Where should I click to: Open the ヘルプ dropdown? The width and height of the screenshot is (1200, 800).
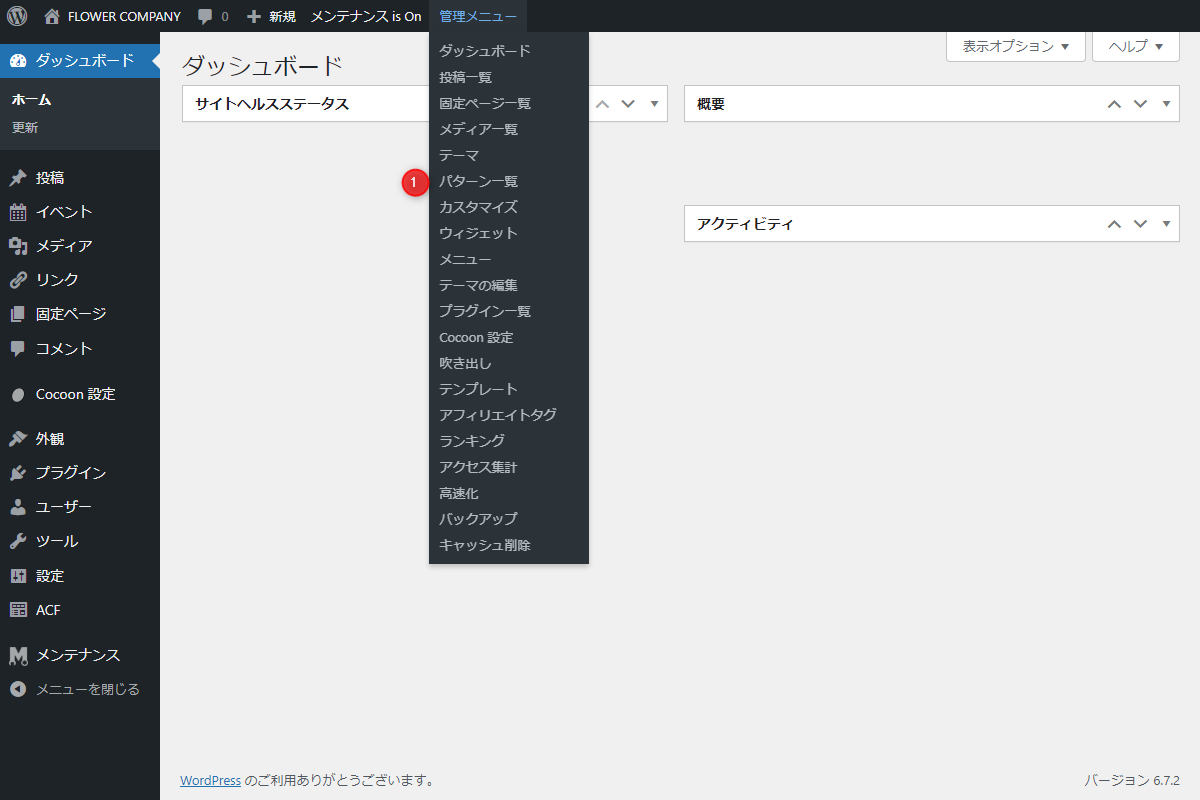[x=1136, y=46]
